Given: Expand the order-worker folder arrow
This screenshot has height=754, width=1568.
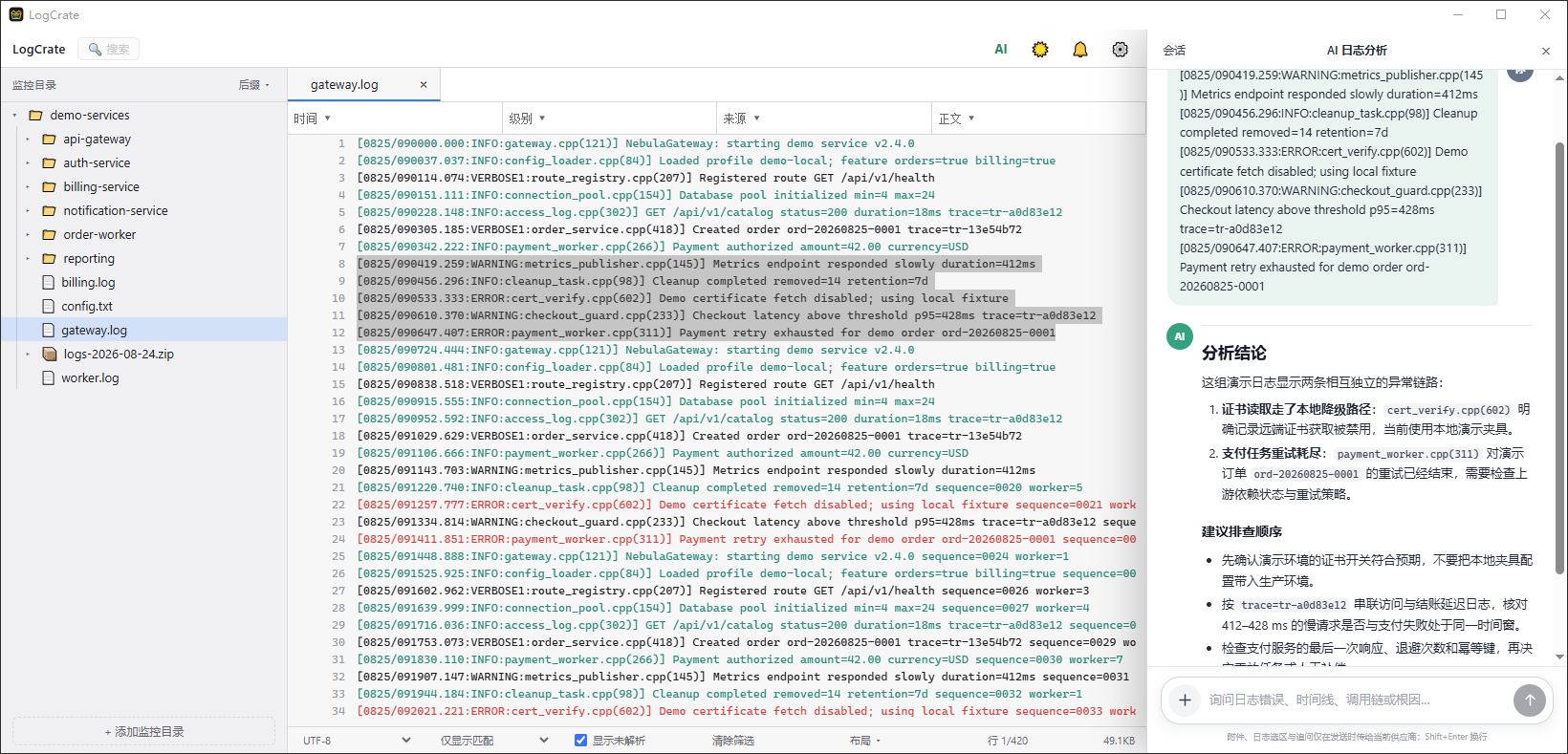Looking at the screenshot, I should click(28, 234).
